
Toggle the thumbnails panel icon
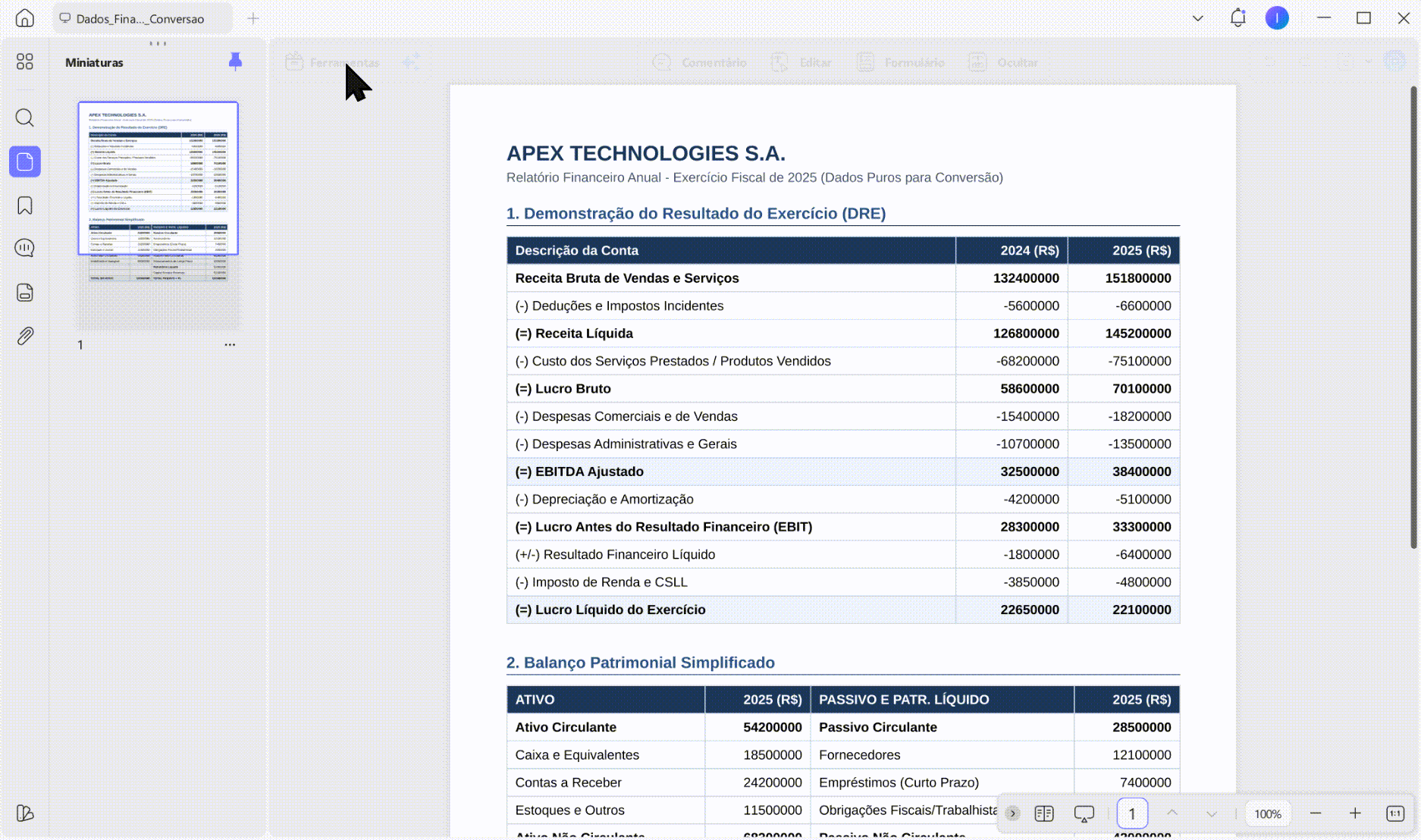(25, 161)
